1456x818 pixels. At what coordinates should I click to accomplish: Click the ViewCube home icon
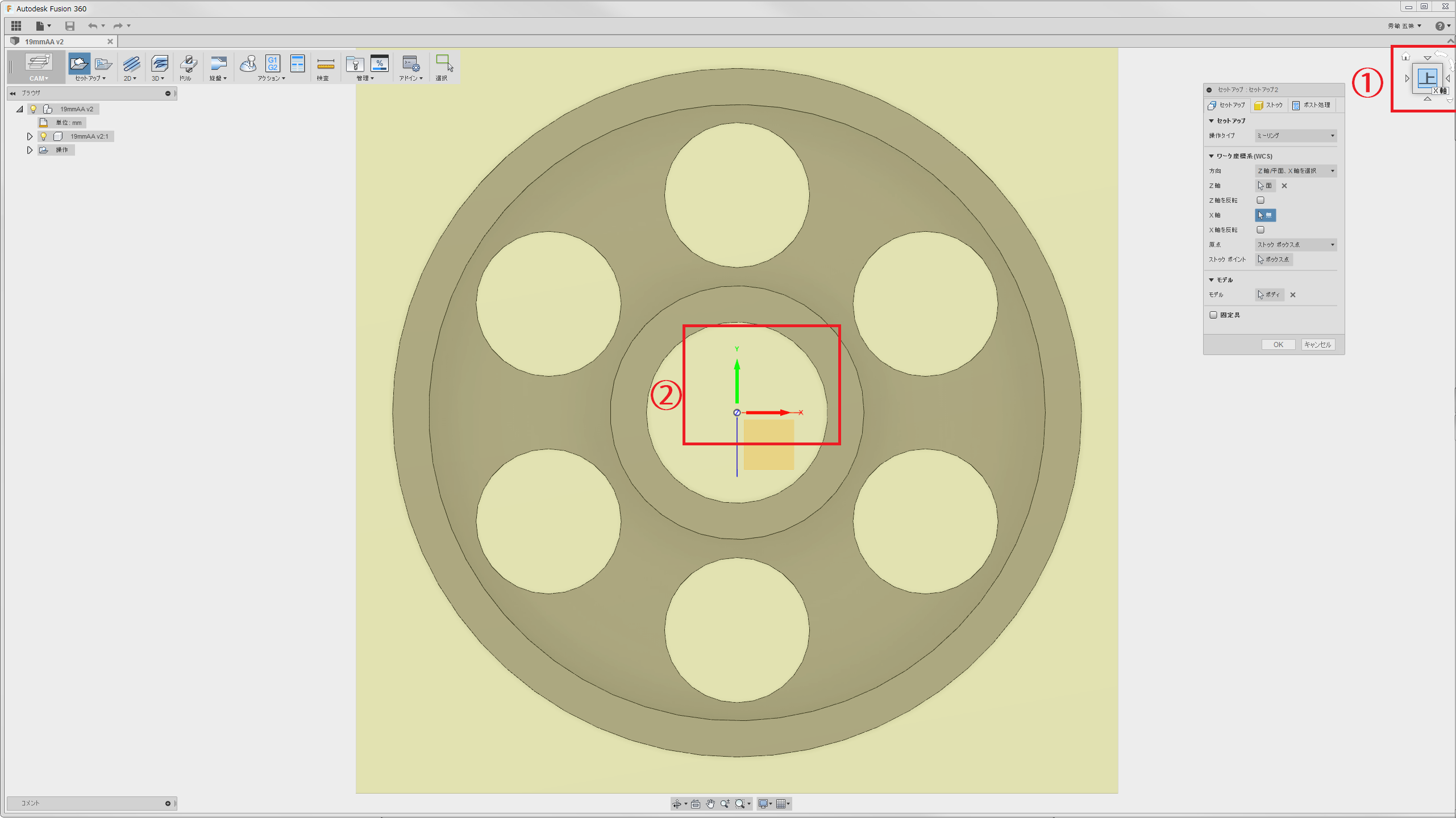coord(1405,57)
